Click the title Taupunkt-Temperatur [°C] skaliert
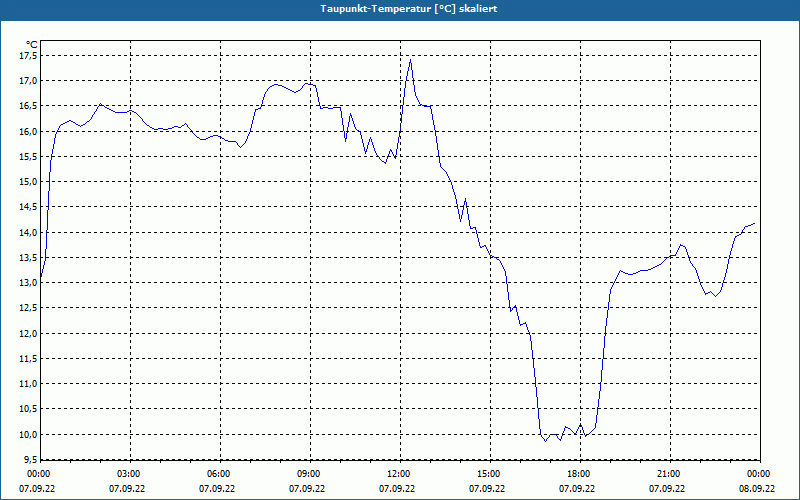The image size is (800, 500). pos(409,9)
